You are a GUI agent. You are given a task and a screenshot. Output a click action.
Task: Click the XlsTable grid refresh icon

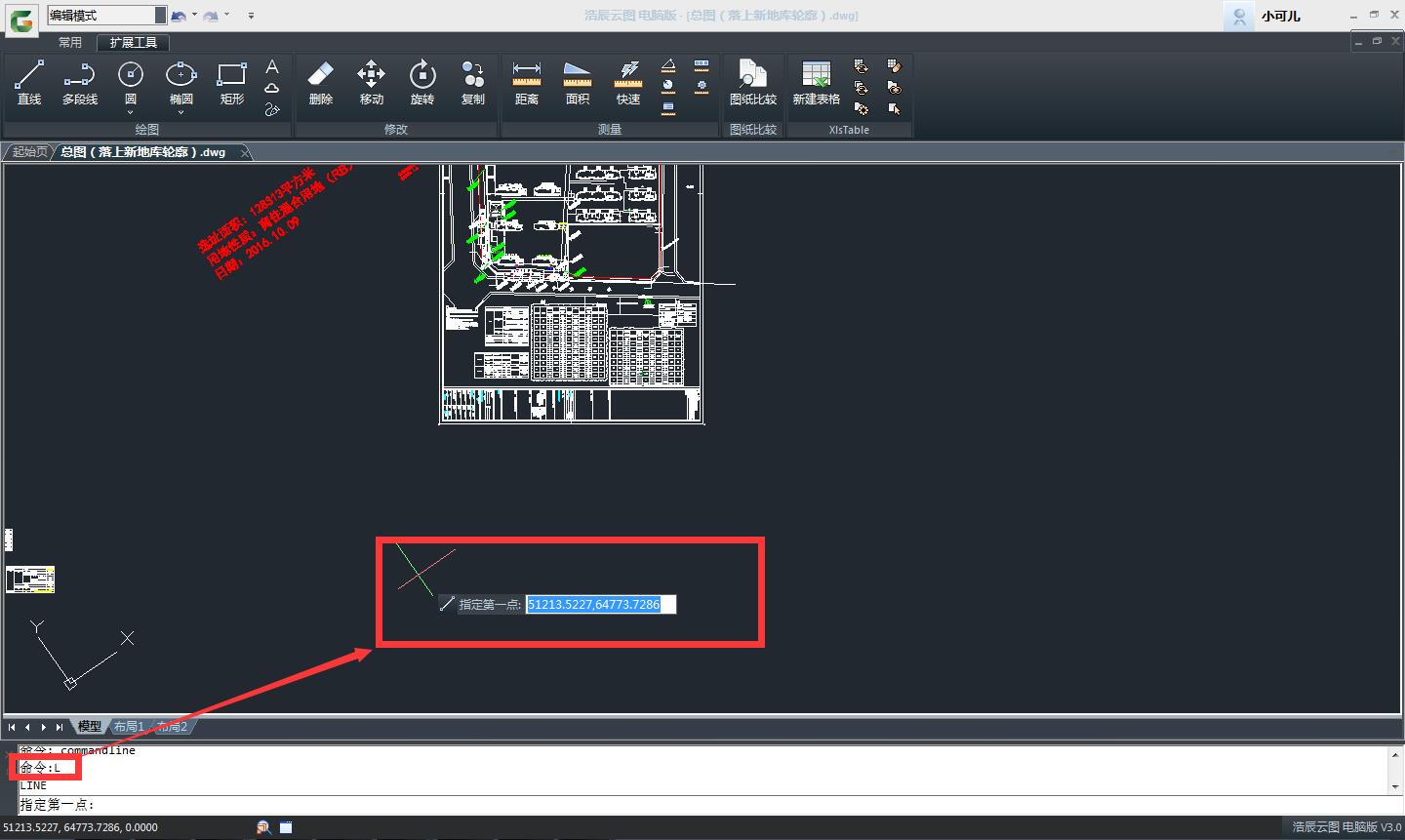[x=861, y=66]
